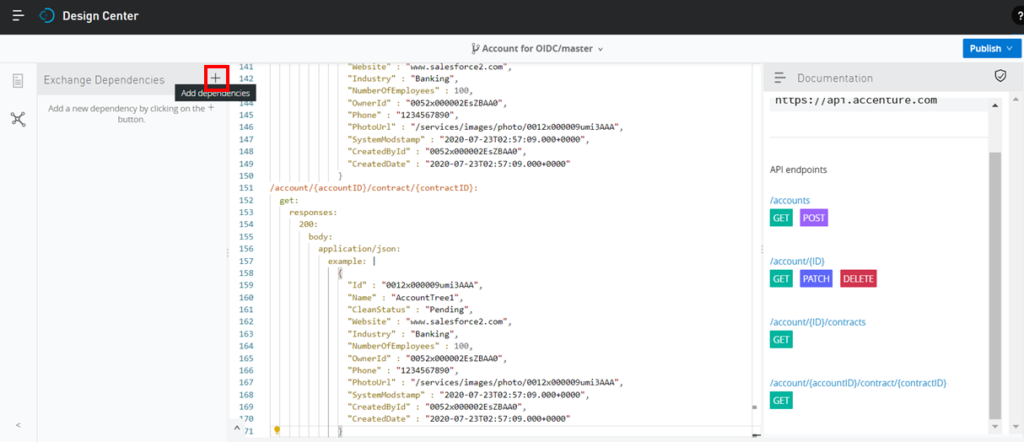Image resolution: width=1024 pixels, height=442 pixels.
Task: Click the POST button under /accounts
Action: click(814, 218)
